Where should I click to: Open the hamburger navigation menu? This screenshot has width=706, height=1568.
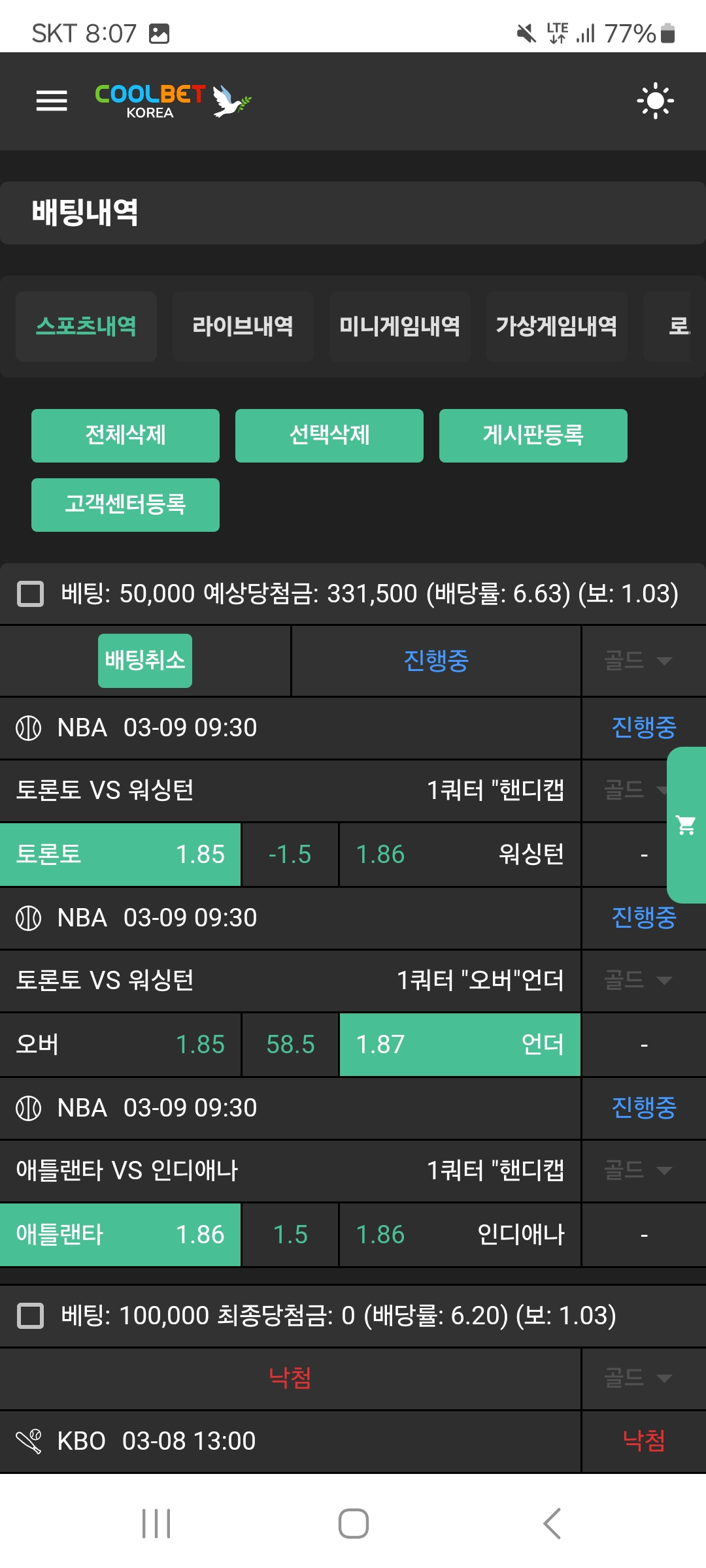click(52, 101)
